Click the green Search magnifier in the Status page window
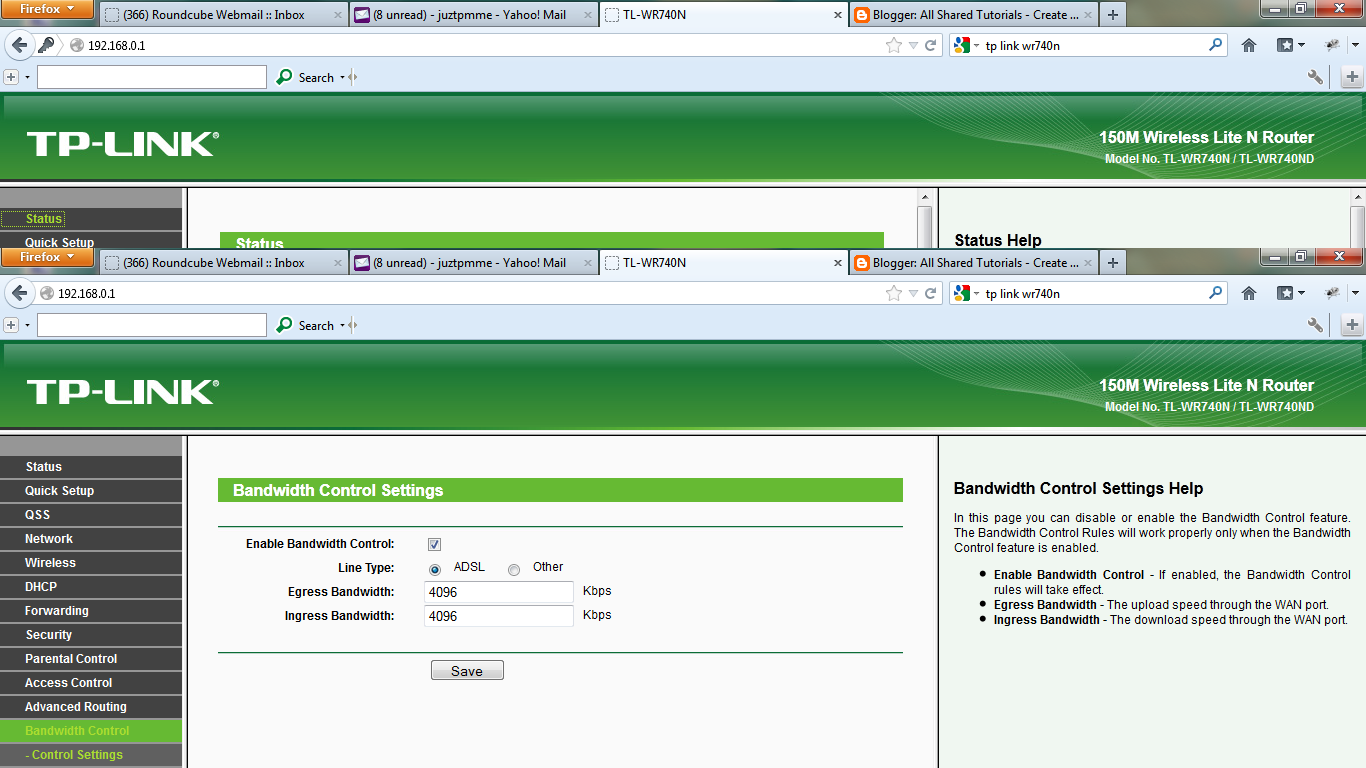 coord(285,77)
